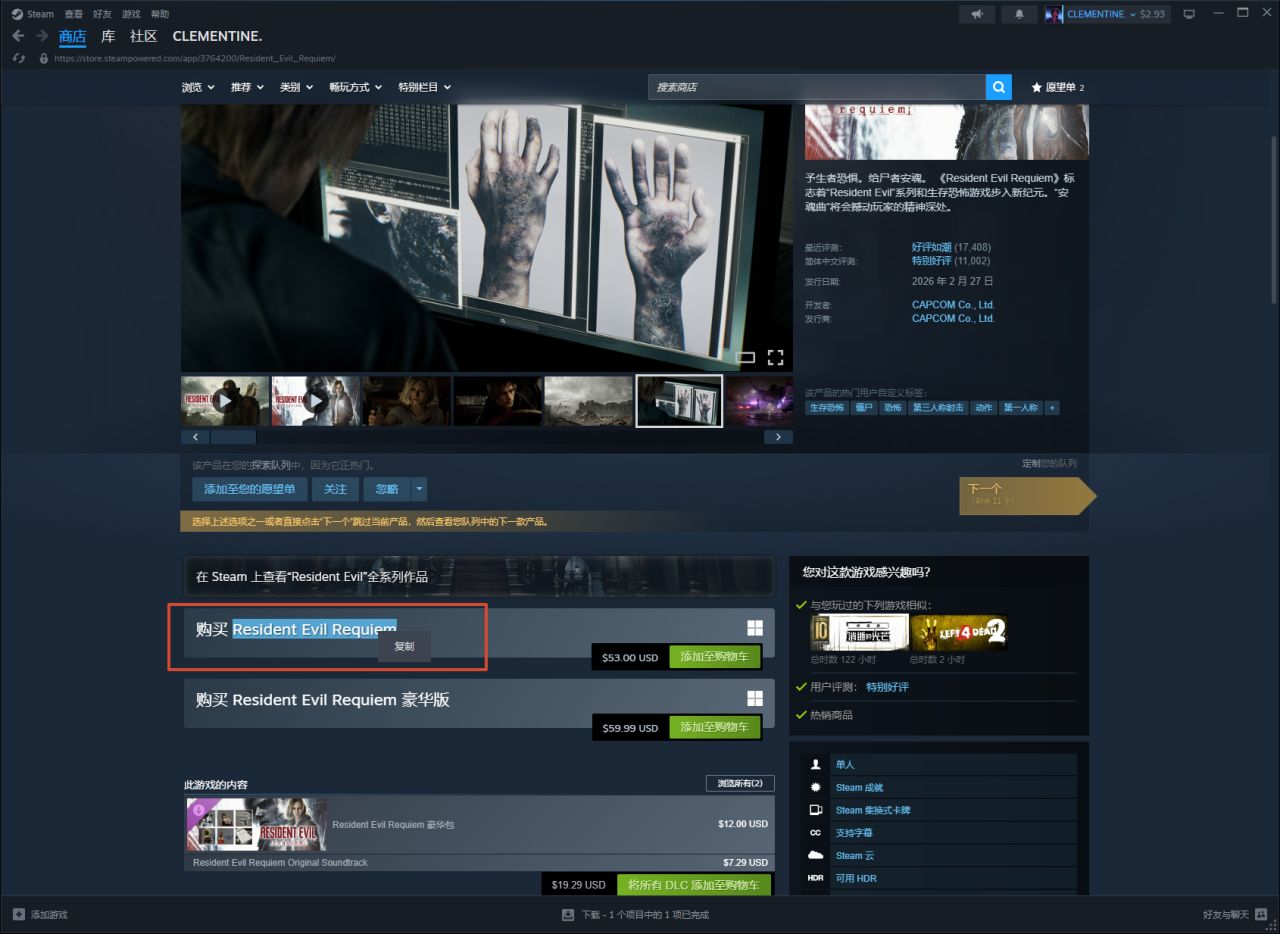Switch the media viewer to theater mode
The width and height of the screenshot is (1280, 934).
[x=745, y=357]
